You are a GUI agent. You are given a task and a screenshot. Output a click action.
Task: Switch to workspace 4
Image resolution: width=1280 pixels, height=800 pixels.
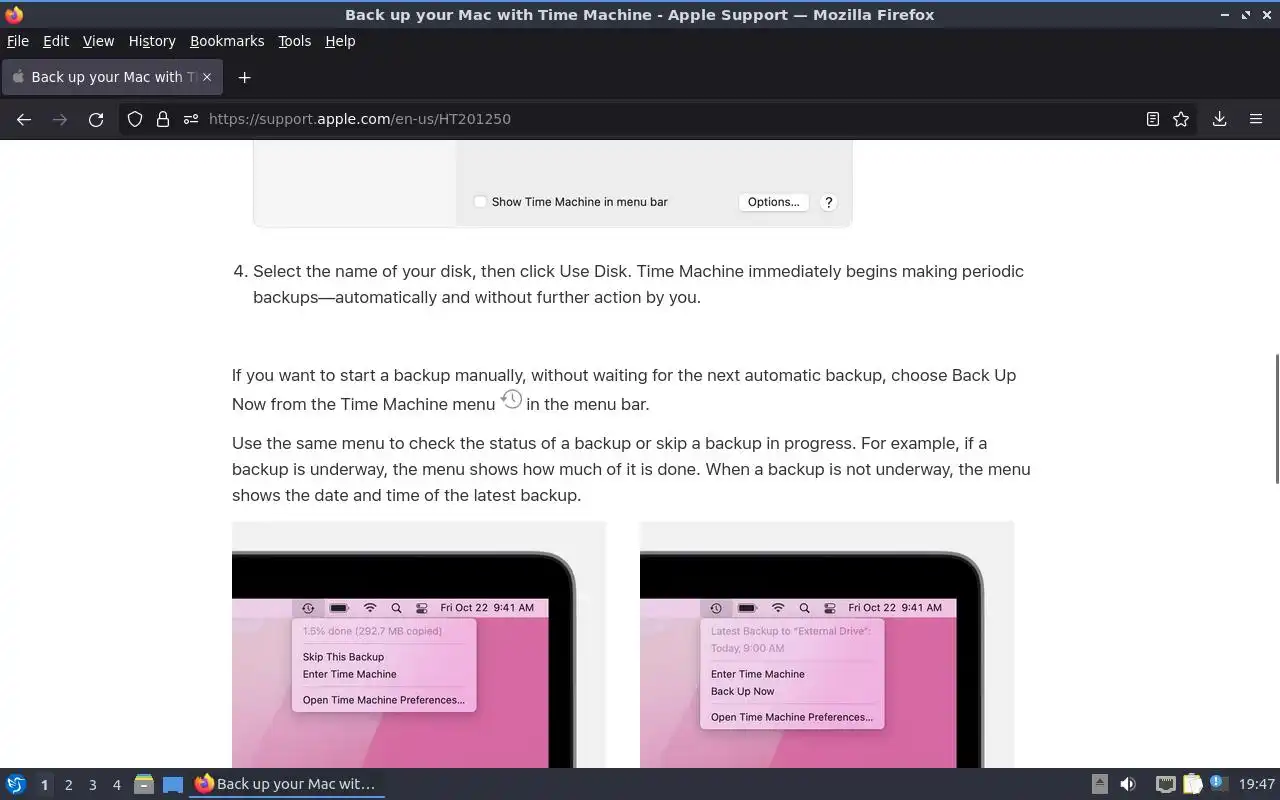[x=116, y=785]
